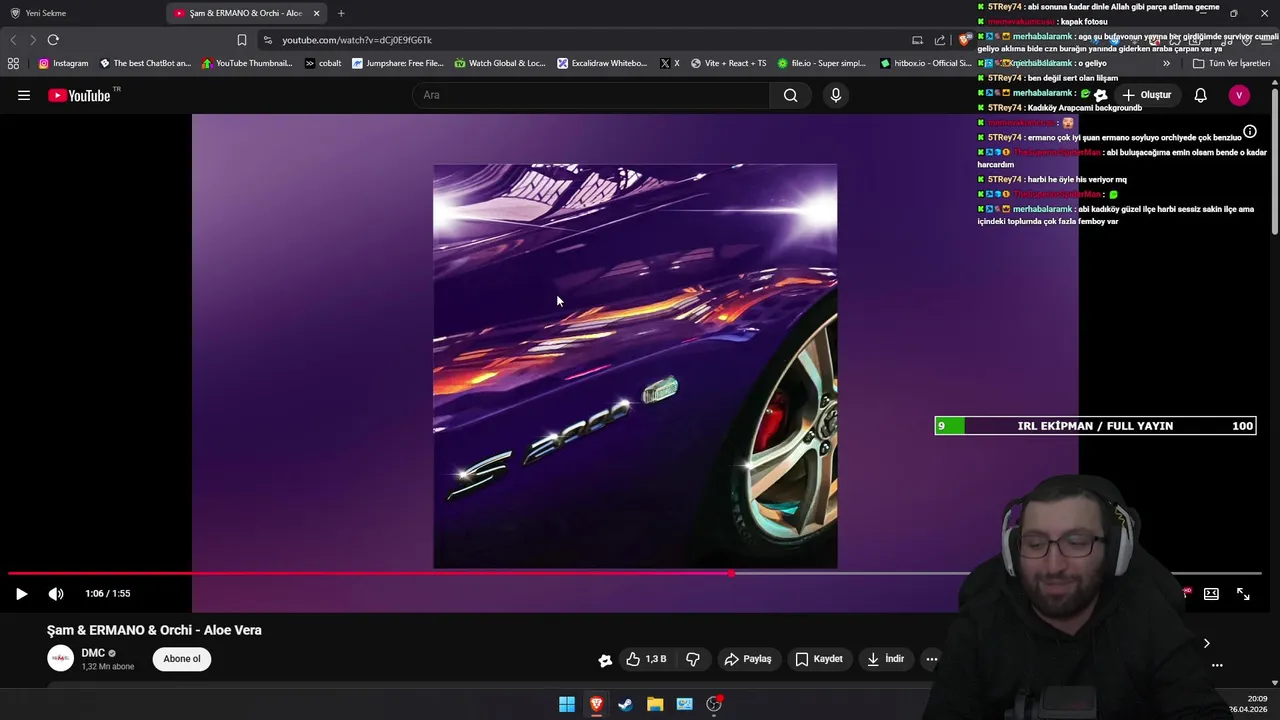Image resolution: width=1280 pixels, height=720 pixels.
Task: Mute the video with the speaker icon
Action: coord(56,593)
